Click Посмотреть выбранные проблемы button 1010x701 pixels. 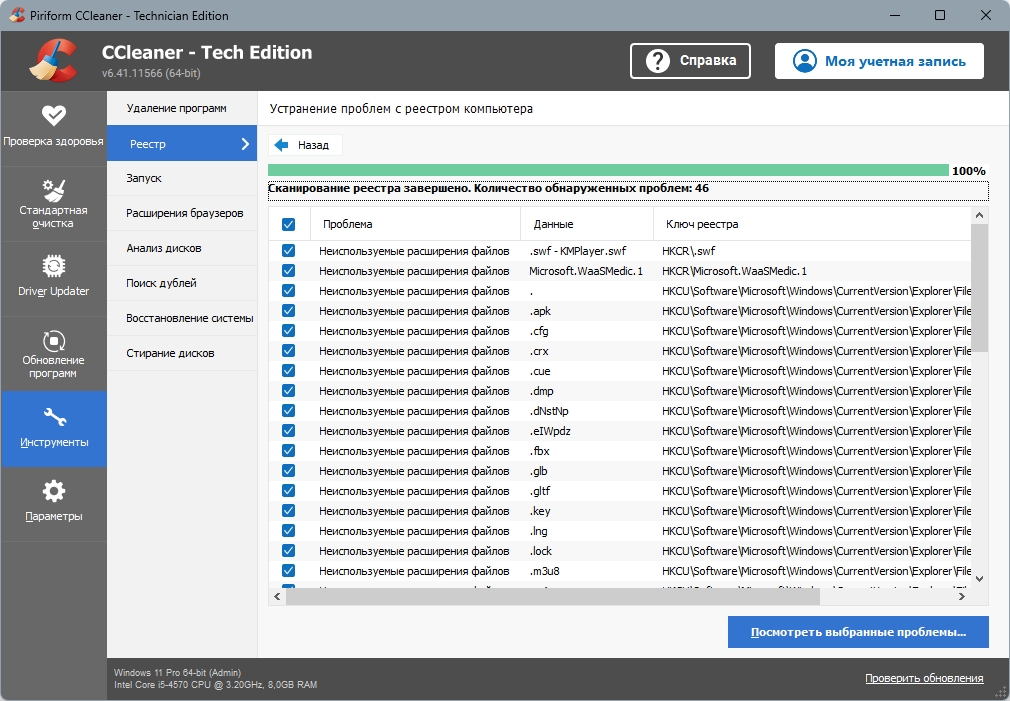coord(858,632)
